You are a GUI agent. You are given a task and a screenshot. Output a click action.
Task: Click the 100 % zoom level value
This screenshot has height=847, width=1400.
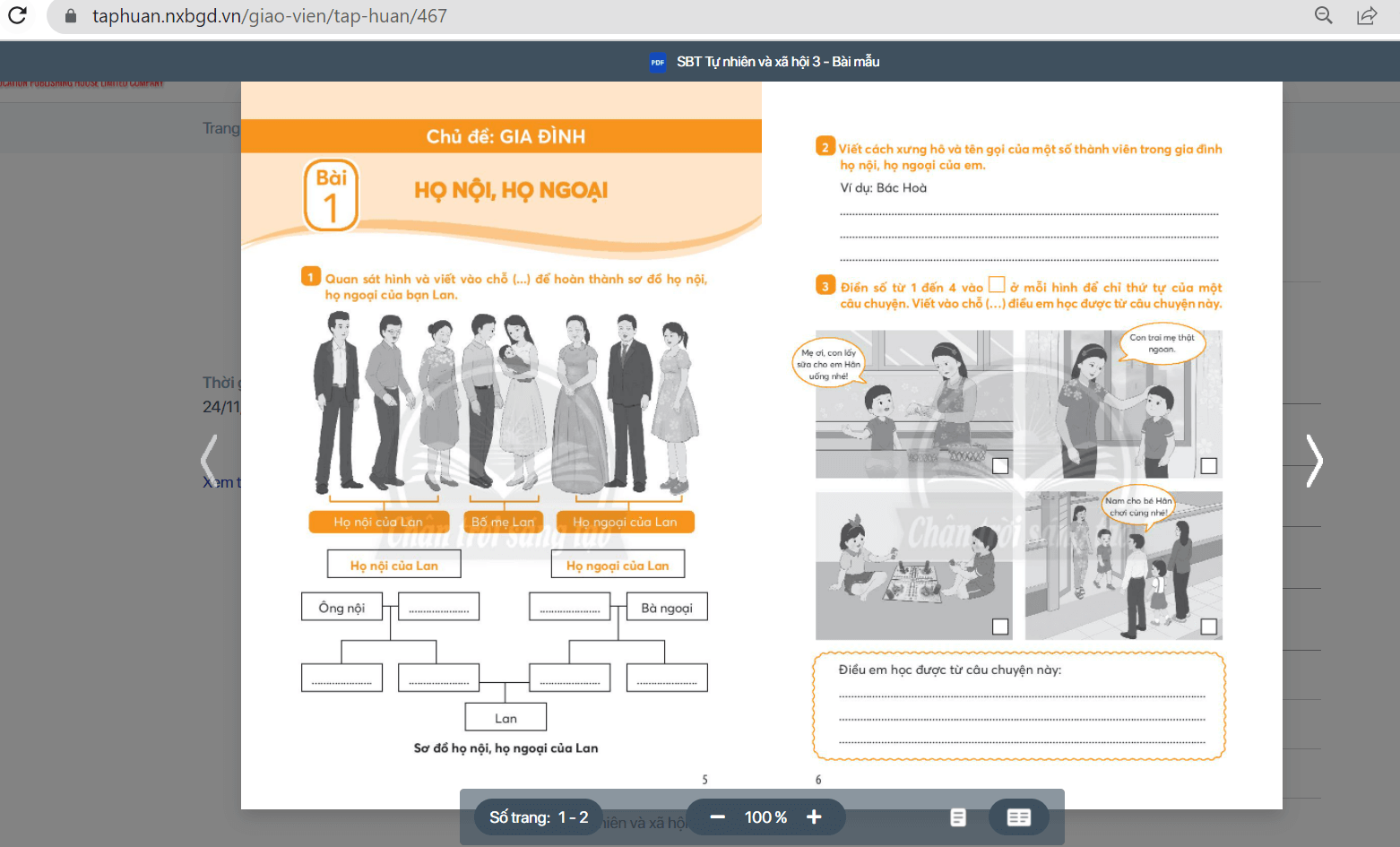[x=765, y=817]
